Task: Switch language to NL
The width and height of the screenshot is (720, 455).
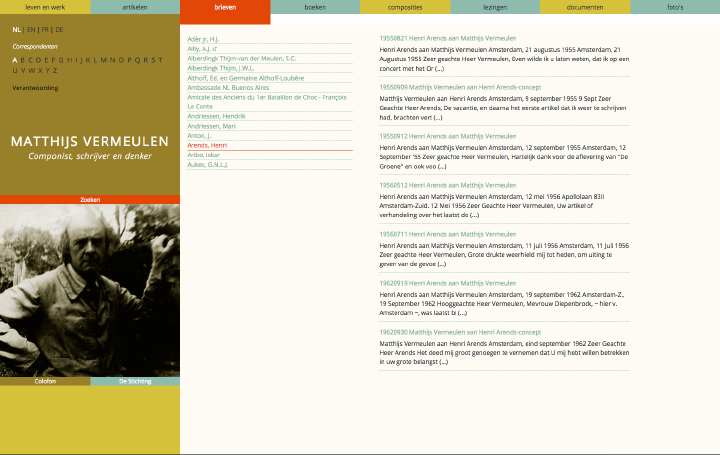Action: click(17, 30)
